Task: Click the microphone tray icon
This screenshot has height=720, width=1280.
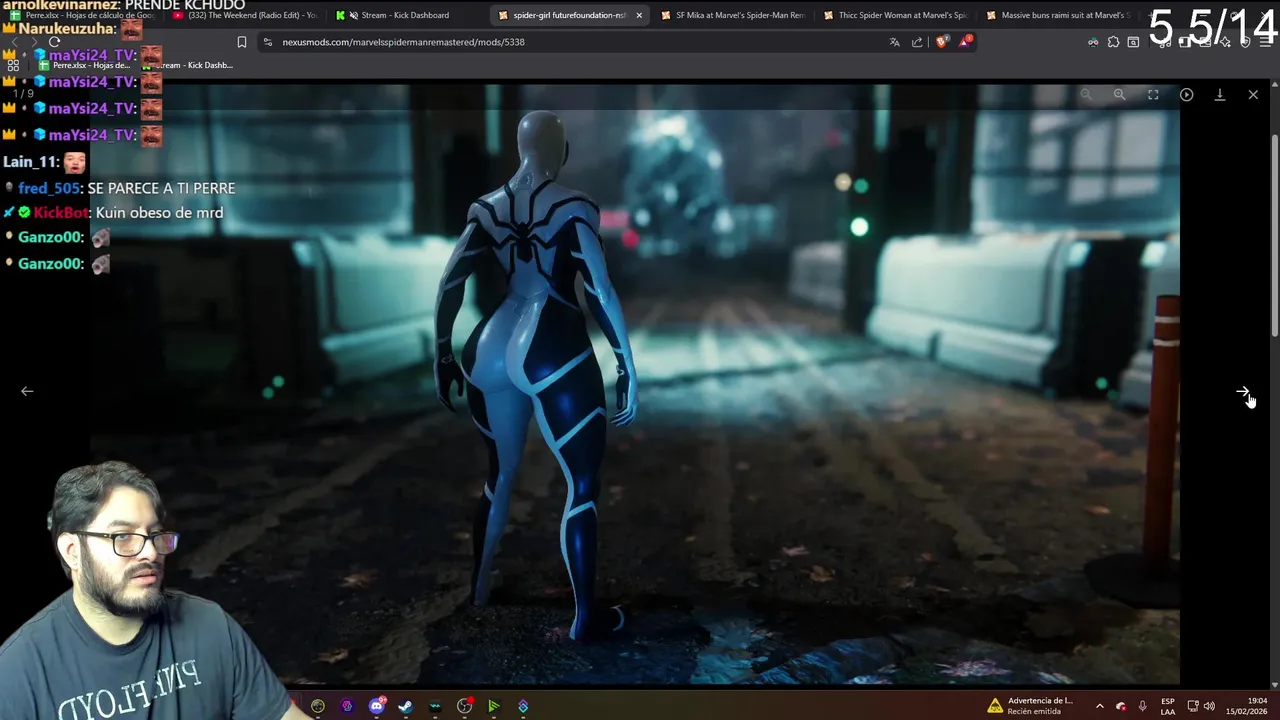Action: (x=1143, y=706)
